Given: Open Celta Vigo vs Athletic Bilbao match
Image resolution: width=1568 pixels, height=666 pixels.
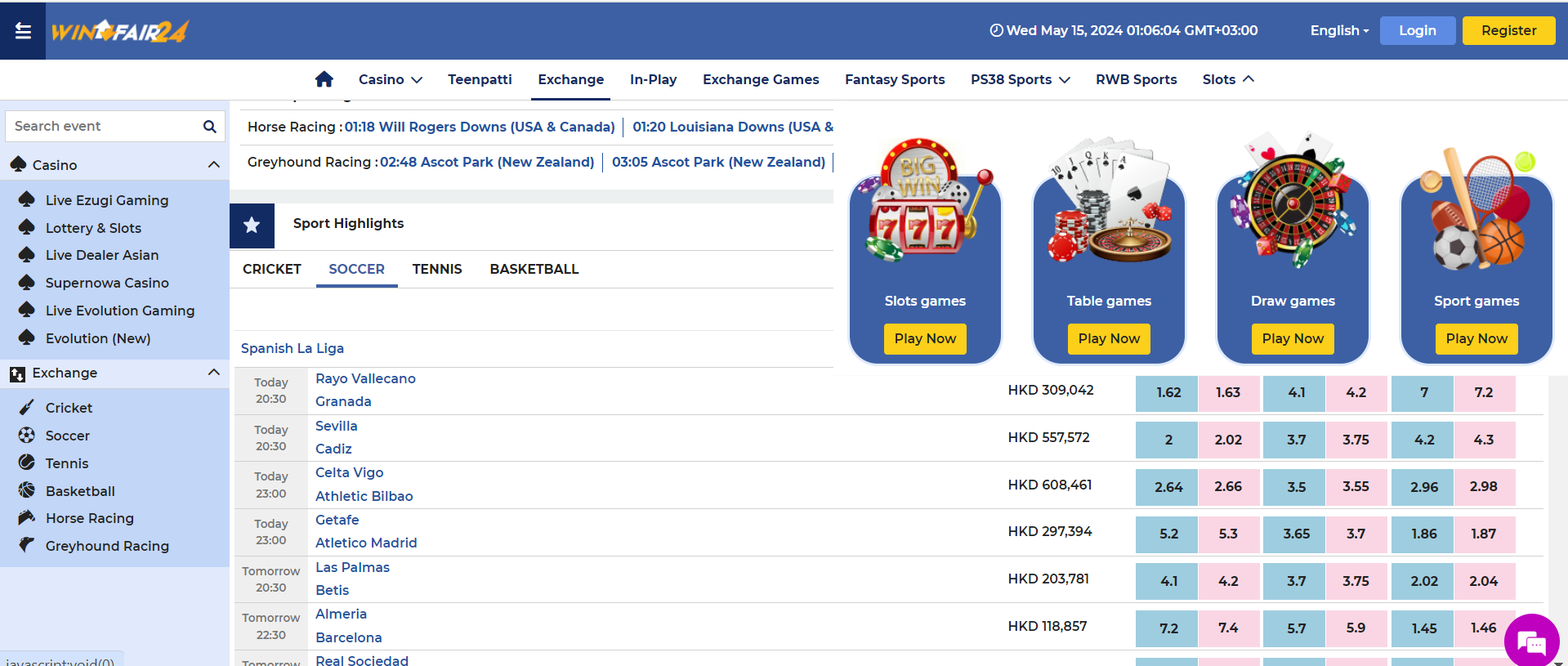Looking at the screenshot, I should (x=364, y=485).
